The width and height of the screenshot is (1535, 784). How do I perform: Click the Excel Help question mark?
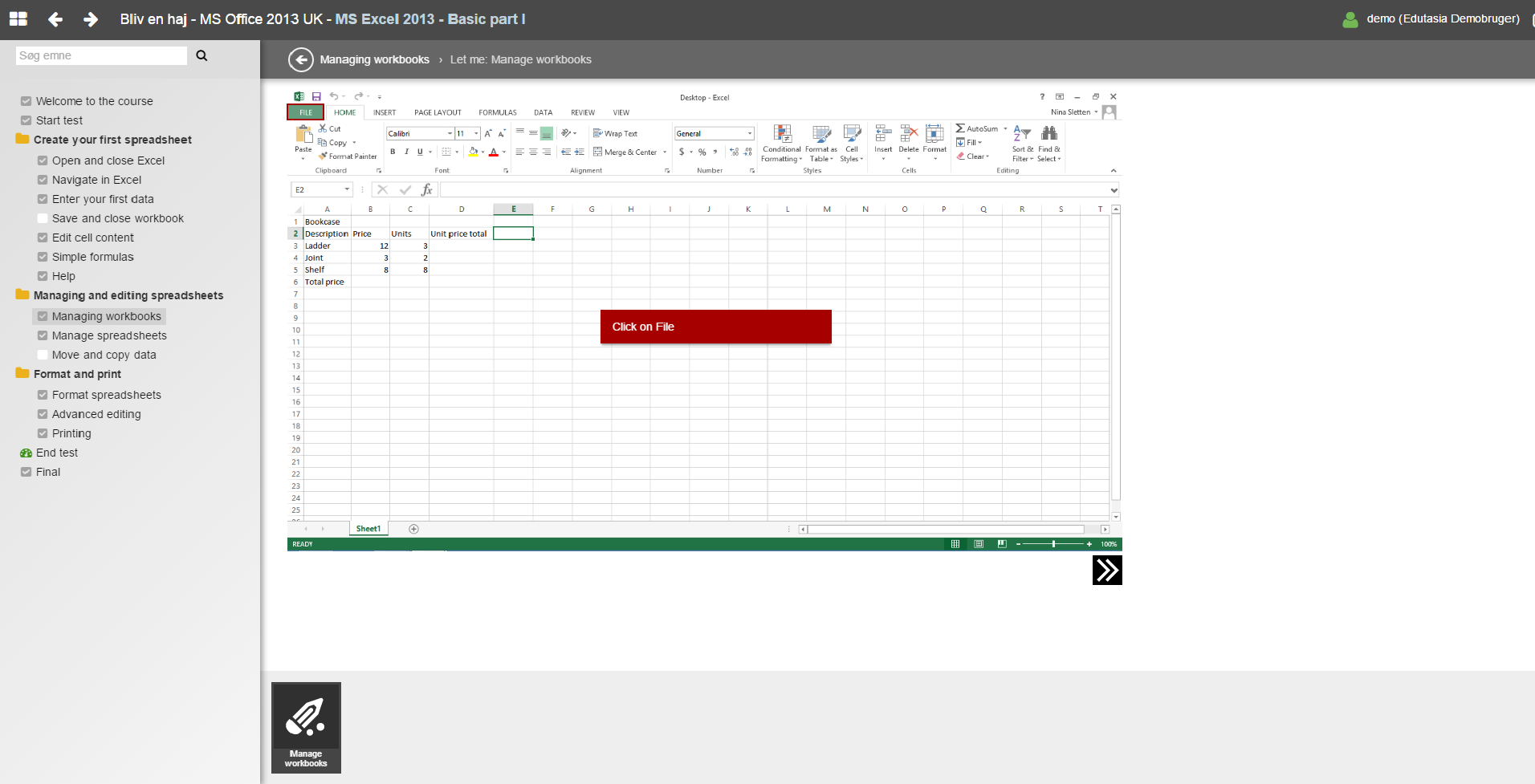(1042, 97)
